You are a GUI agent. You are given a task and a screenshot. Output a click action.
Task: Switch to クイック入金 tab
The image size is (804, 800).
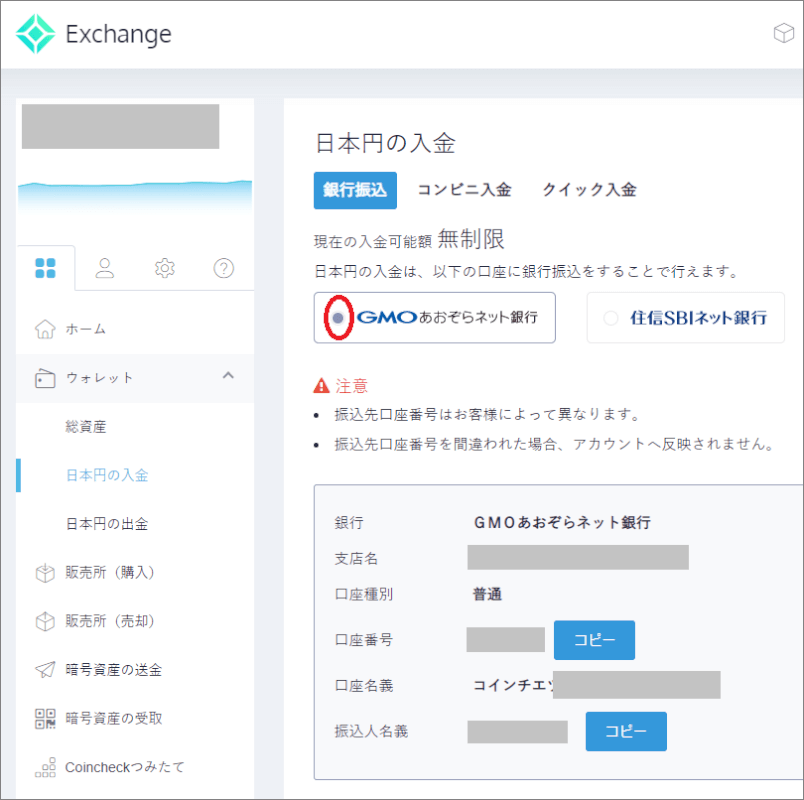point(590,190)
